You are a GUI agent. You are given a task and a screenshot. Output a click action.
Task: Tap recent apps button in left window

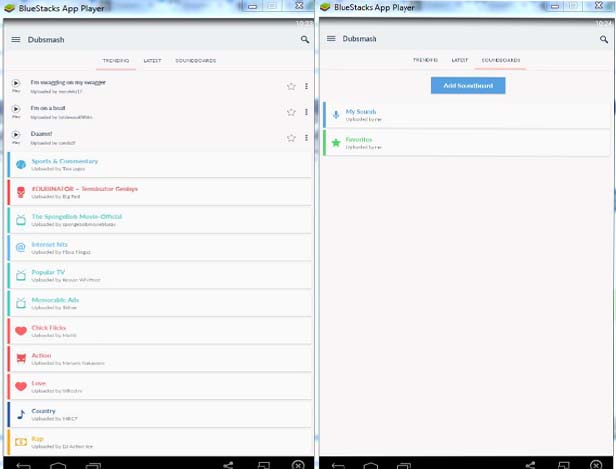coord(93,465)
